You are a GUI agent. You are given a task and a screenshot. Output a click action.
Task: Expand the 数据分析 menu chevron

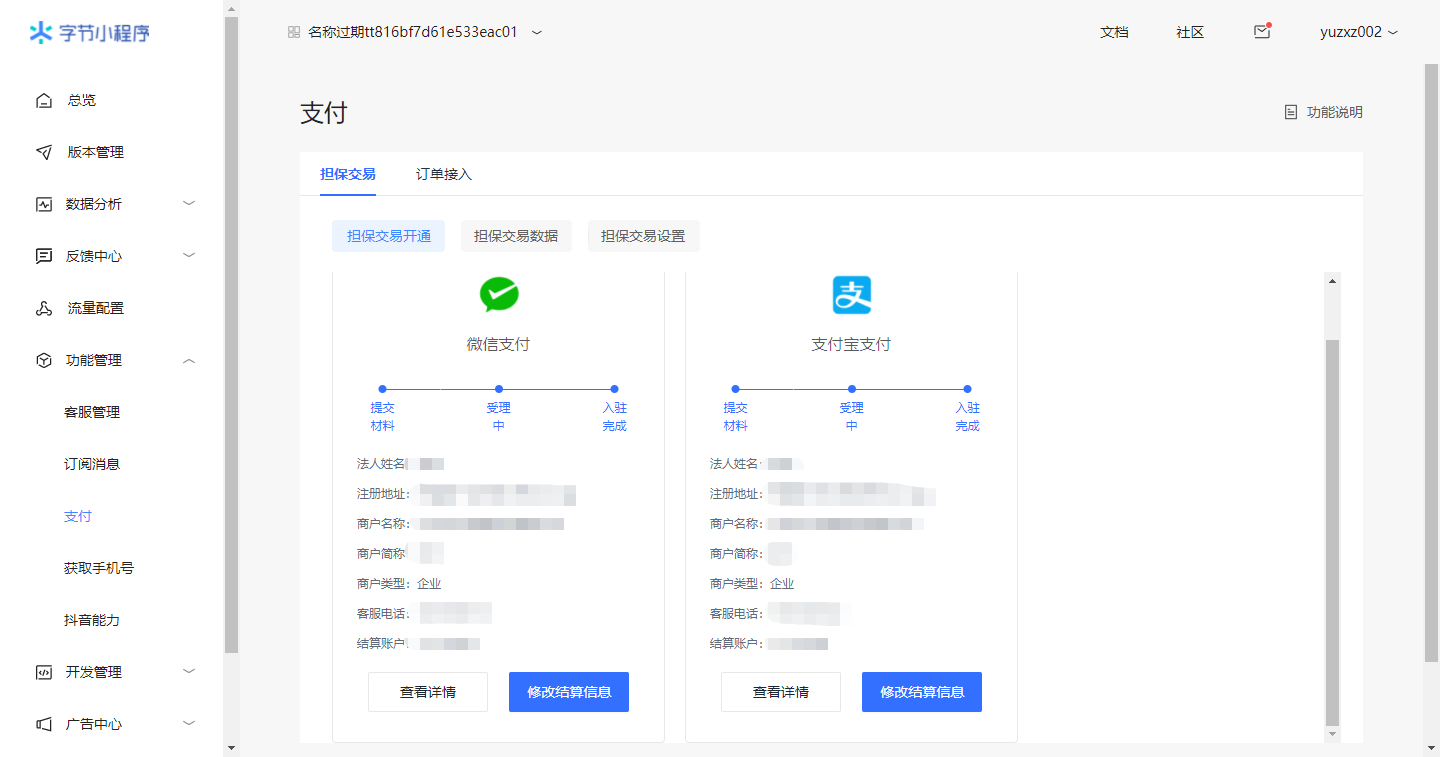189,204
